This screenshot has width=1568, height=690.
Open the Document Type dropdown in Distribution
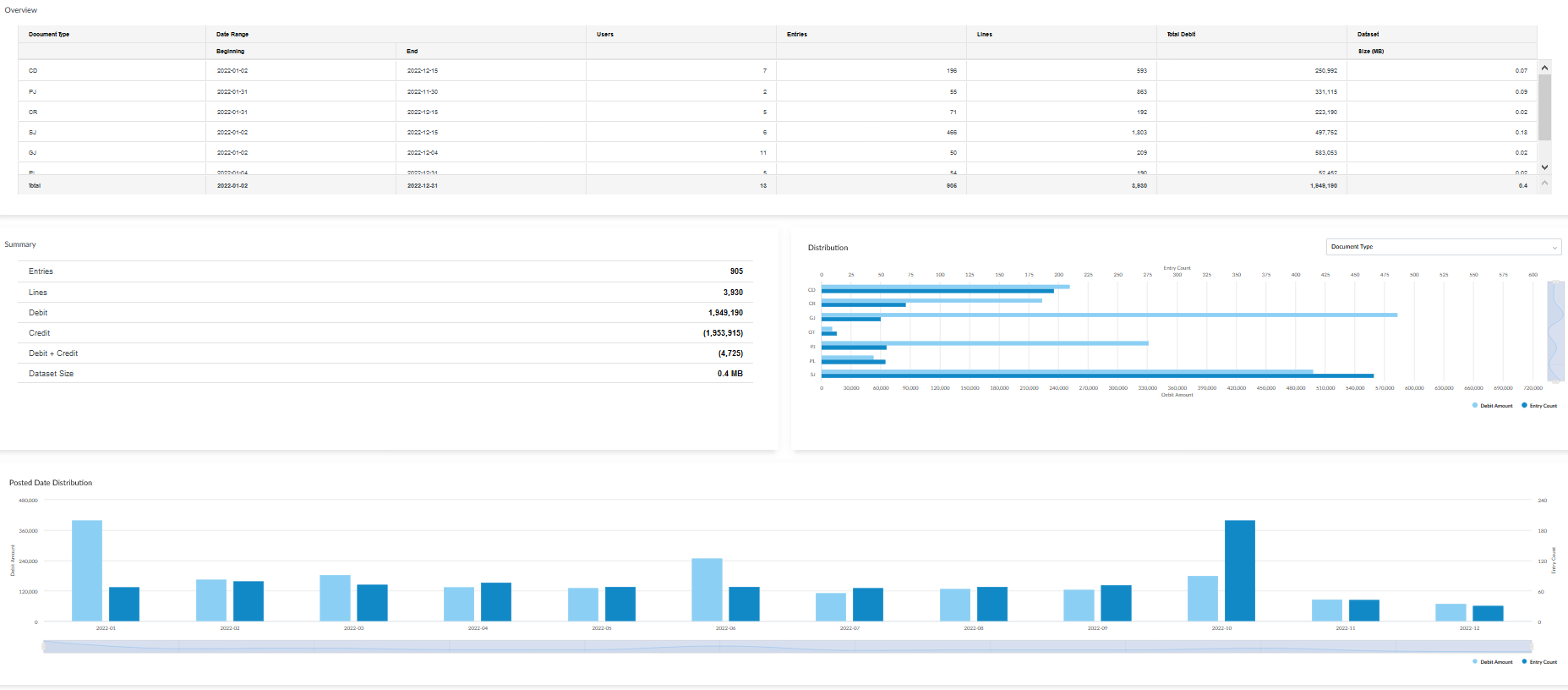[1437, 247]
